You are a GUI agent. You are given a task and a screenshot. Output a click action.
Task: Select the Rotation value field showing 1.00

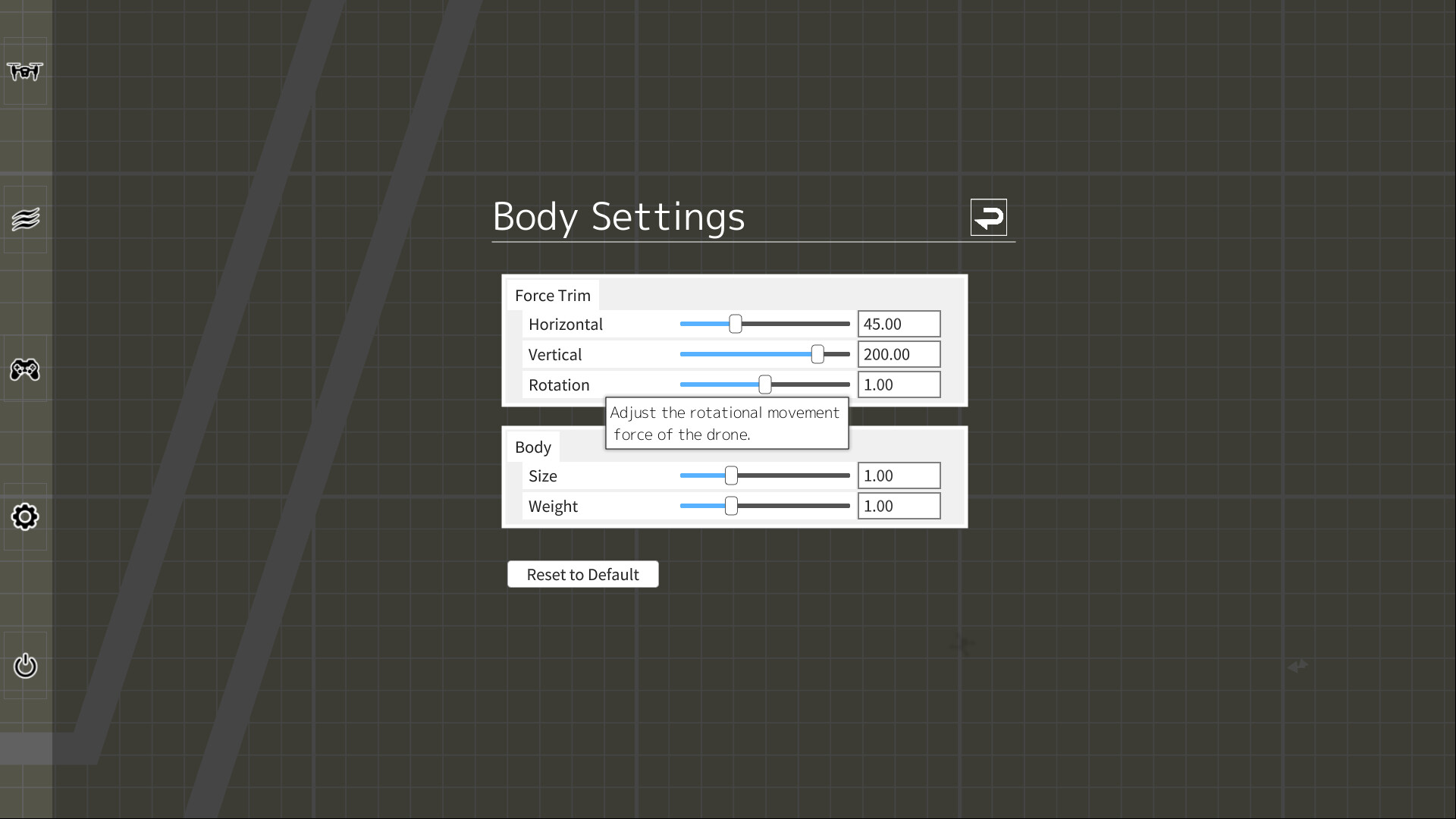pyautogui.click(x=899, y=384)
